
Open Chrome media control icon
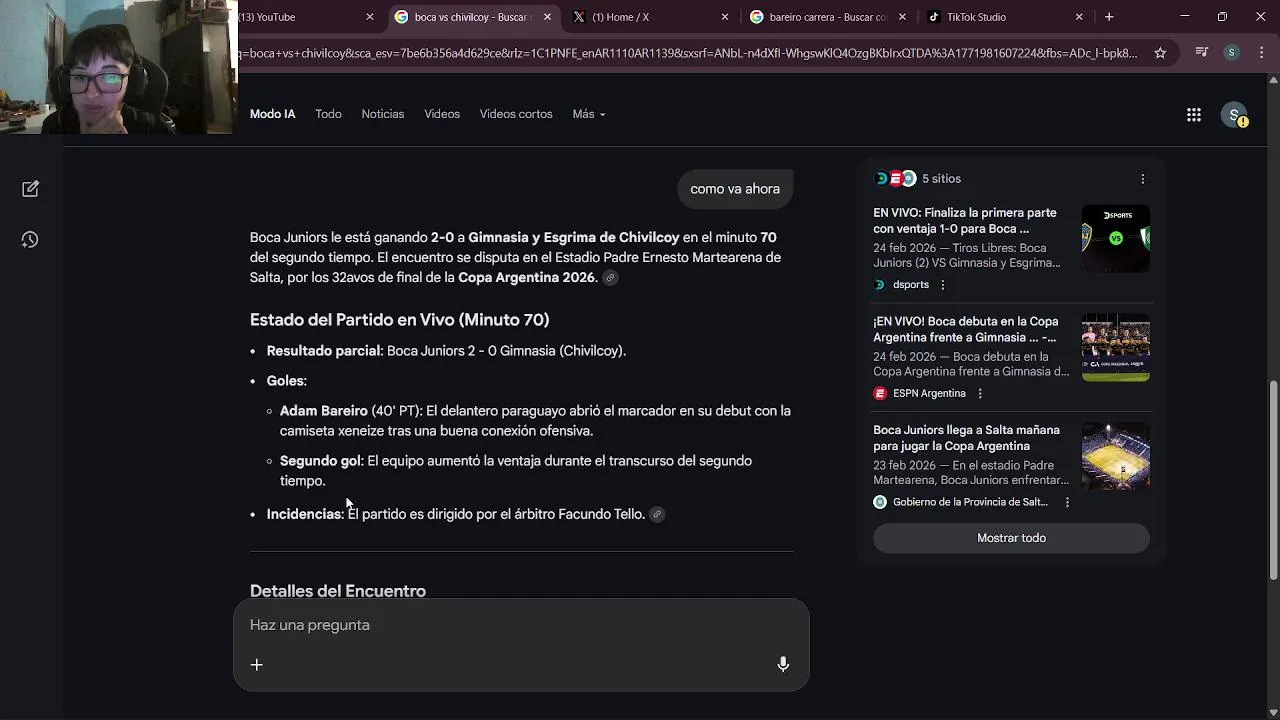(x=1201, y=53)
